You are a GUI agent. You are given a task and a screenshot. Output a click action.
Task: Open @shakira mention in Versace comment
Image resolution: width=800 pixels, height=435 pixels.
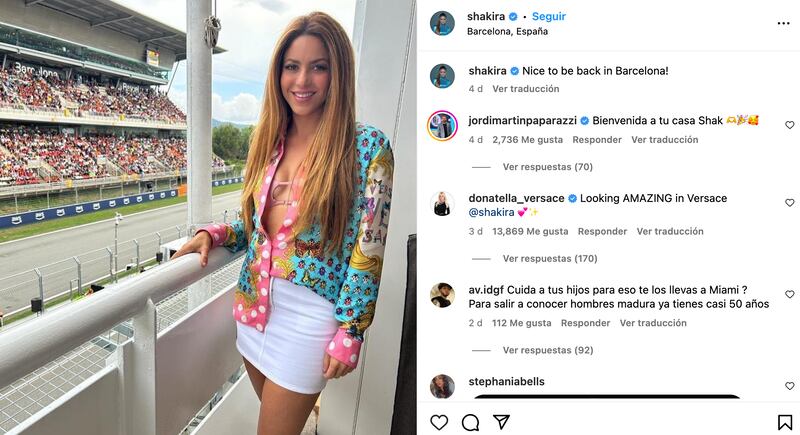tap(491, 212)
